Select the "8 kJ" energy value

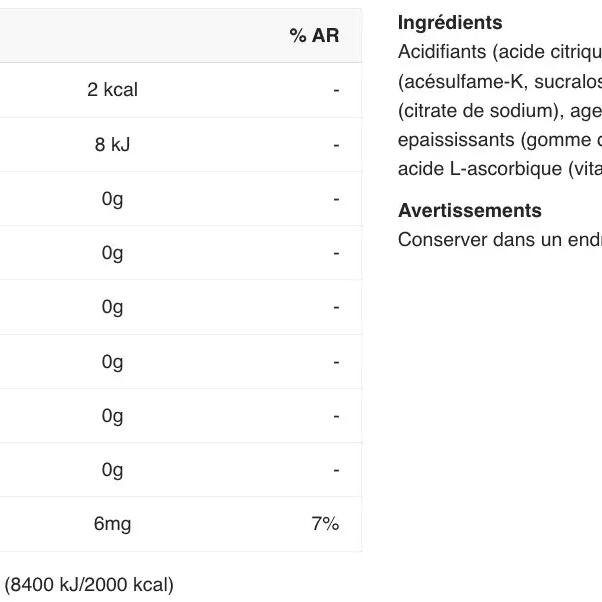112,144
